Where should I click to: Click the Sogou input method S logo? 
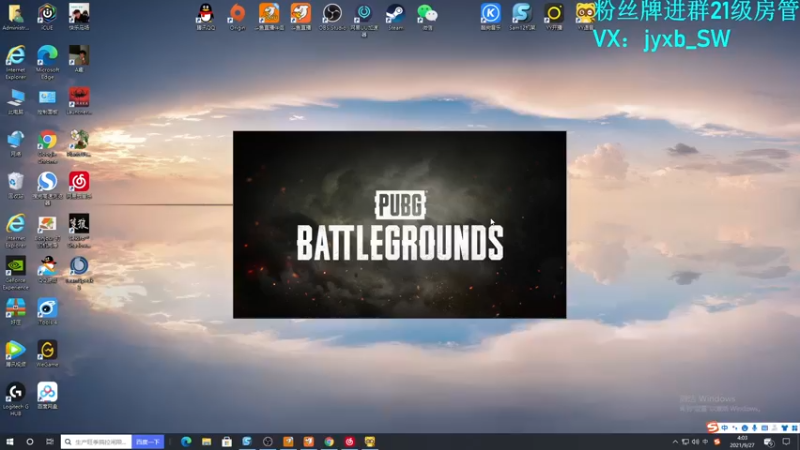tap(713, 427)
